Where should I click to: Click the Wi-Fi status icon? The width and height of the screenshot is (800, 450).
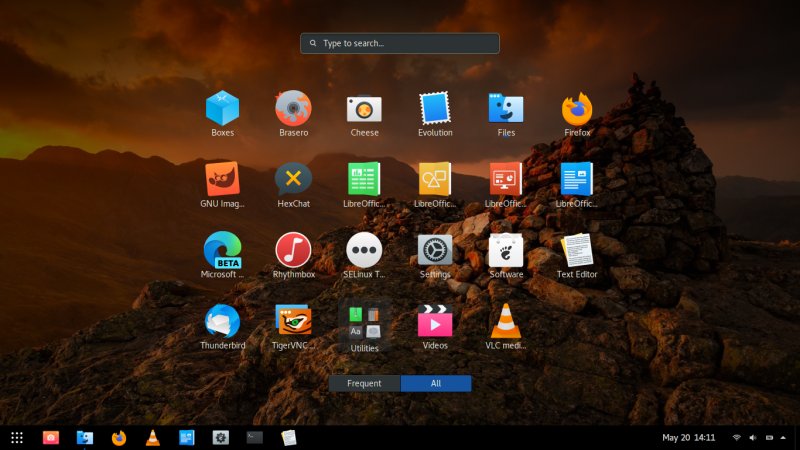click(x=736, y=438)
